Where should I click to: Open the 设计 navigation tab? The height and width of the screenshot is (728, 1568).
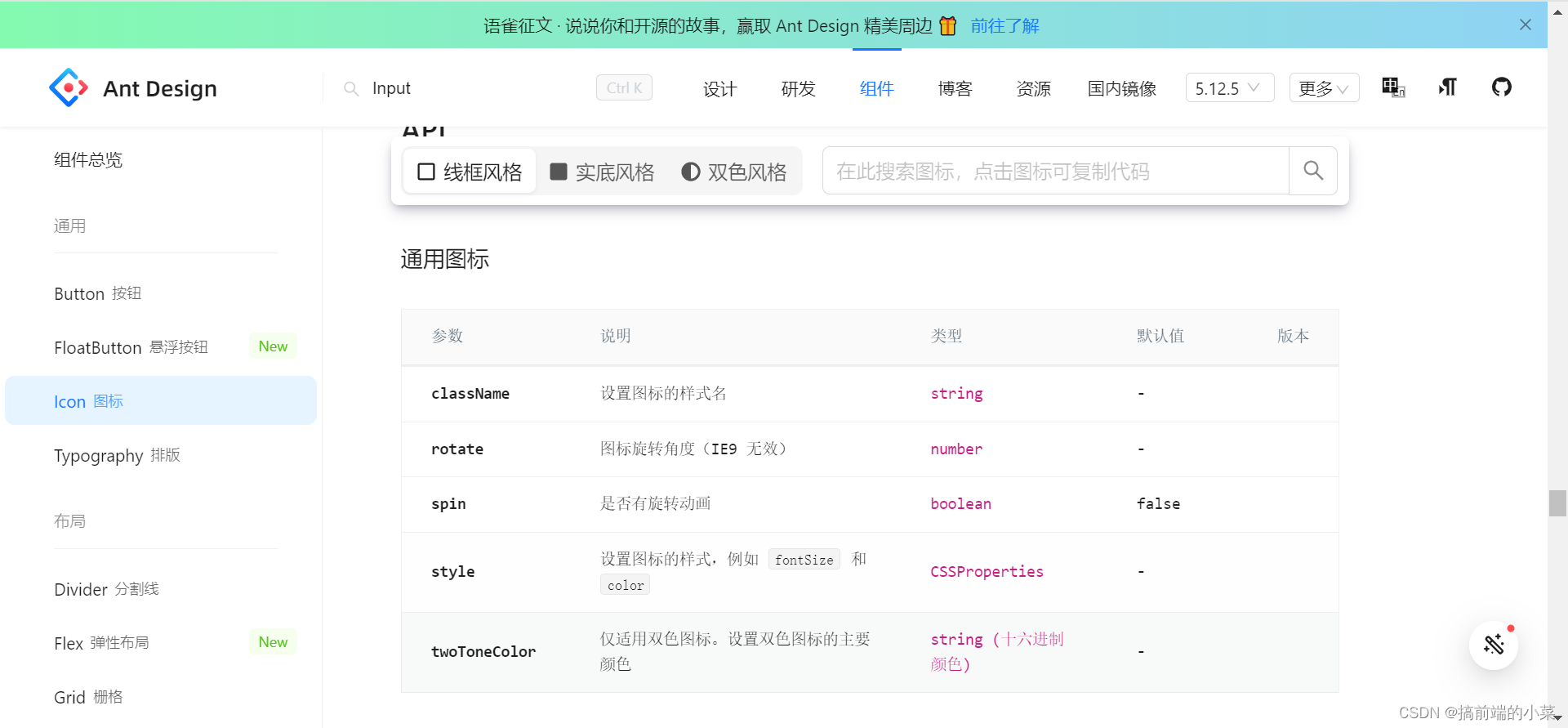(x=719, y=88)
